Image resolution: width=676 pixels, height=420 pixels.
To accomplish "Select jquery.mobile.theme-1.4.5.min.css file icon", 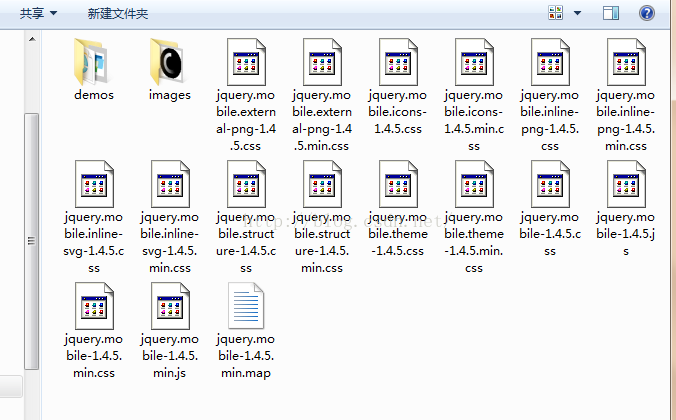I will pos(474,184).
